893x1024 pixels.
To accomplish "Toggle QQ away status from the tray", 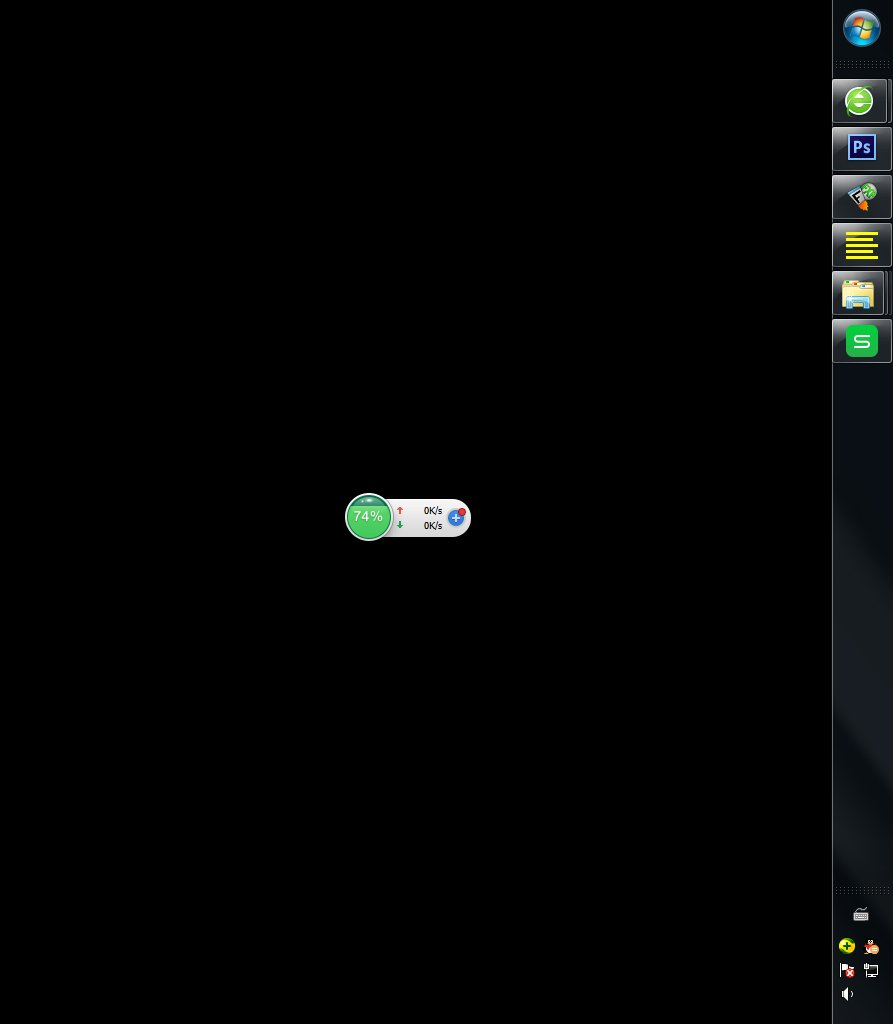I will [x=871, y=946].
